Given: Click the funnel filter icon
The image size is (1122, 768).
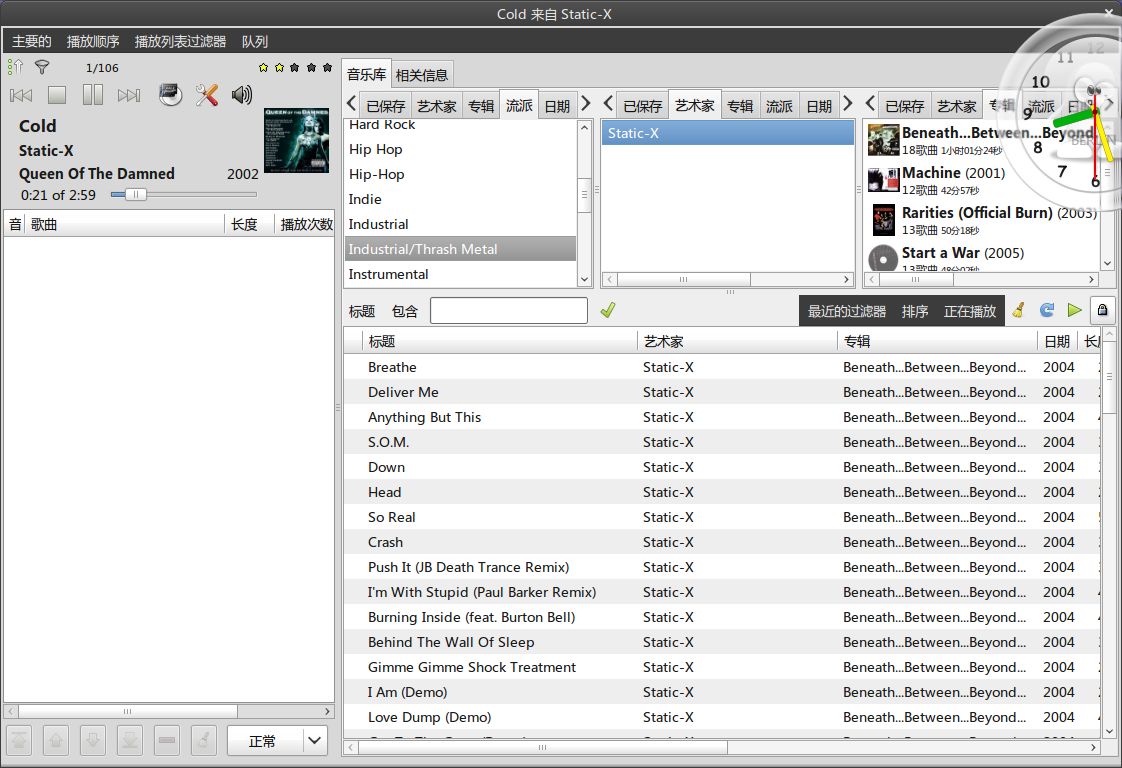Looking at the screenshot, I should (42, 67).
